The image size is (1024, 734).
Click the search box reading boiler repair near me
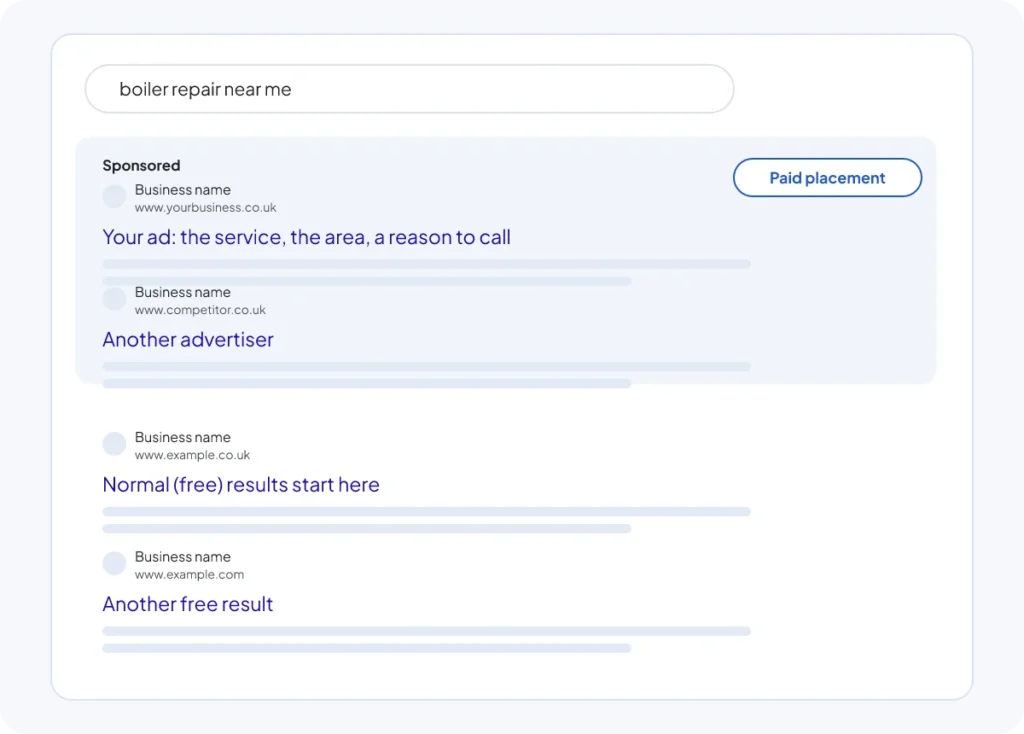(x=409, y=89)
